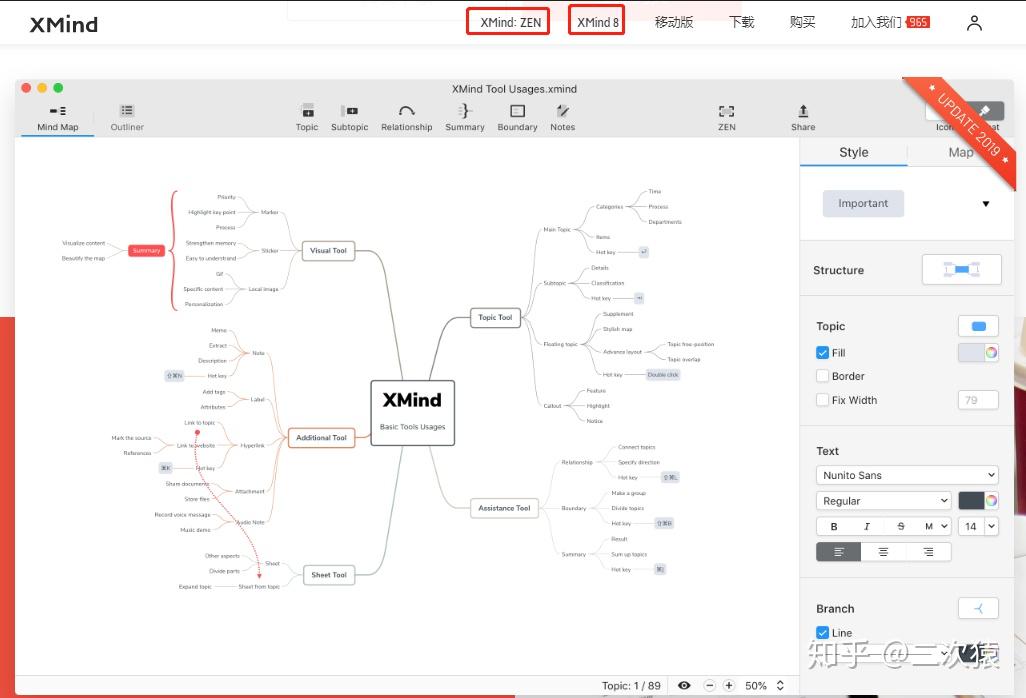Add a Relationship via toolbar
This screenshot has height=698, width=1026.
point(406,118)
